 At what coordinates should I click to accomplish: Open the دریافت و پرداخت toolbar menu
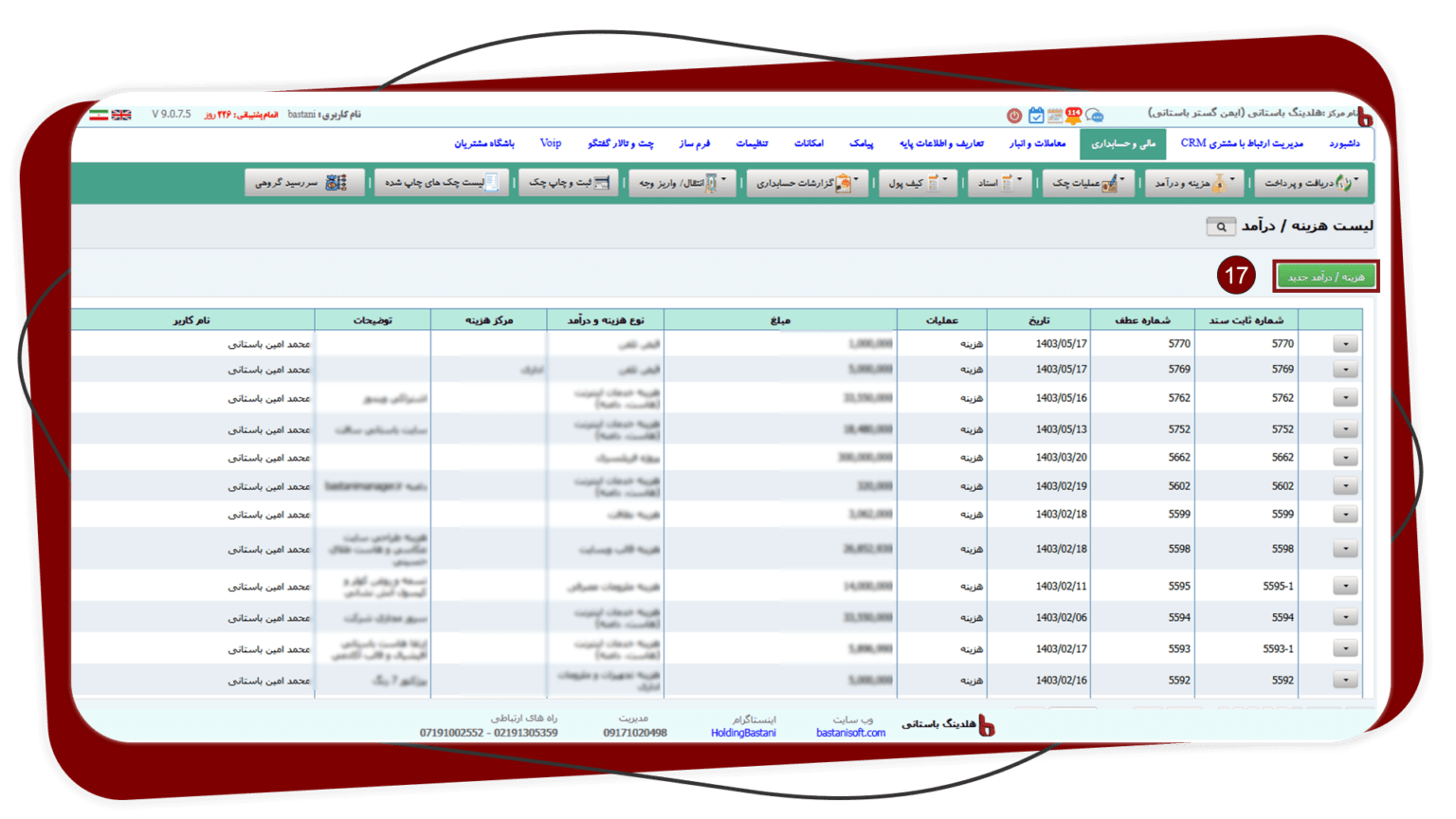click(x=1312, y=183)
